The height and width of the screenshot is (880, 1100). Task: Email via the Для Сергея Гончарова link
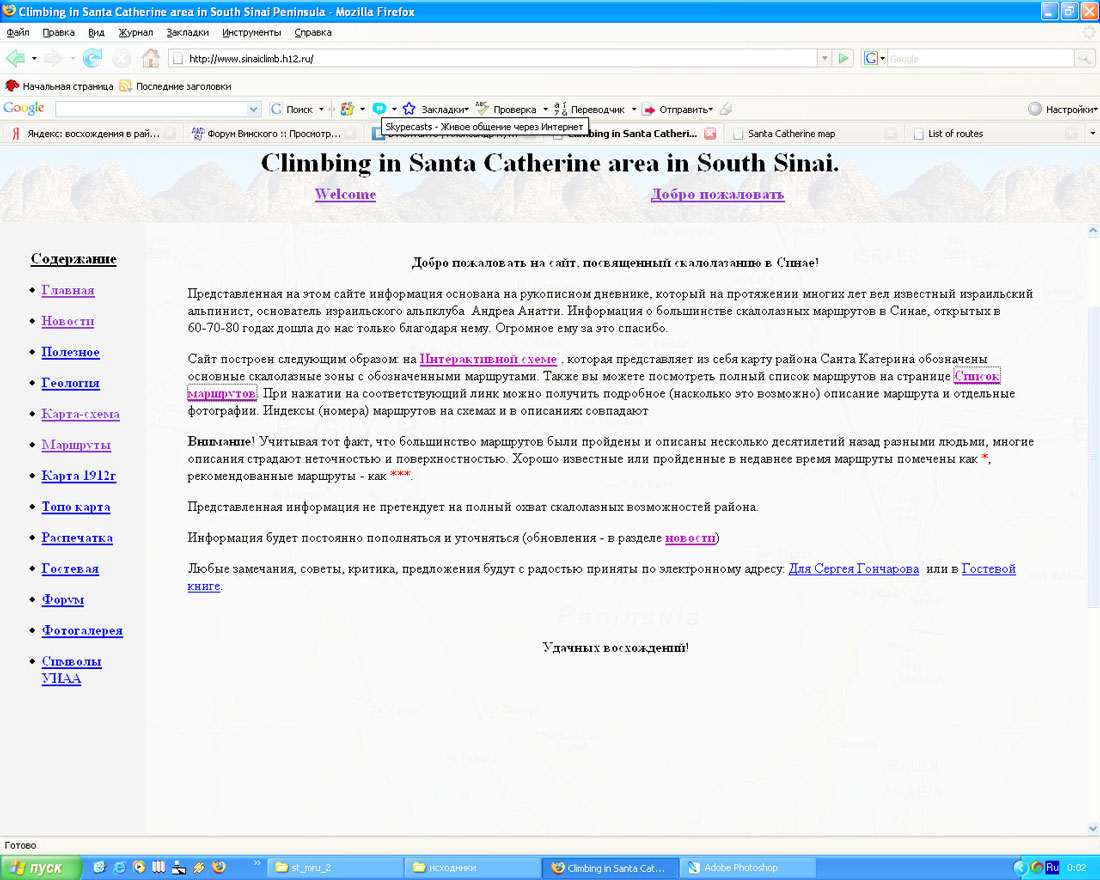(x=854, y=569)
